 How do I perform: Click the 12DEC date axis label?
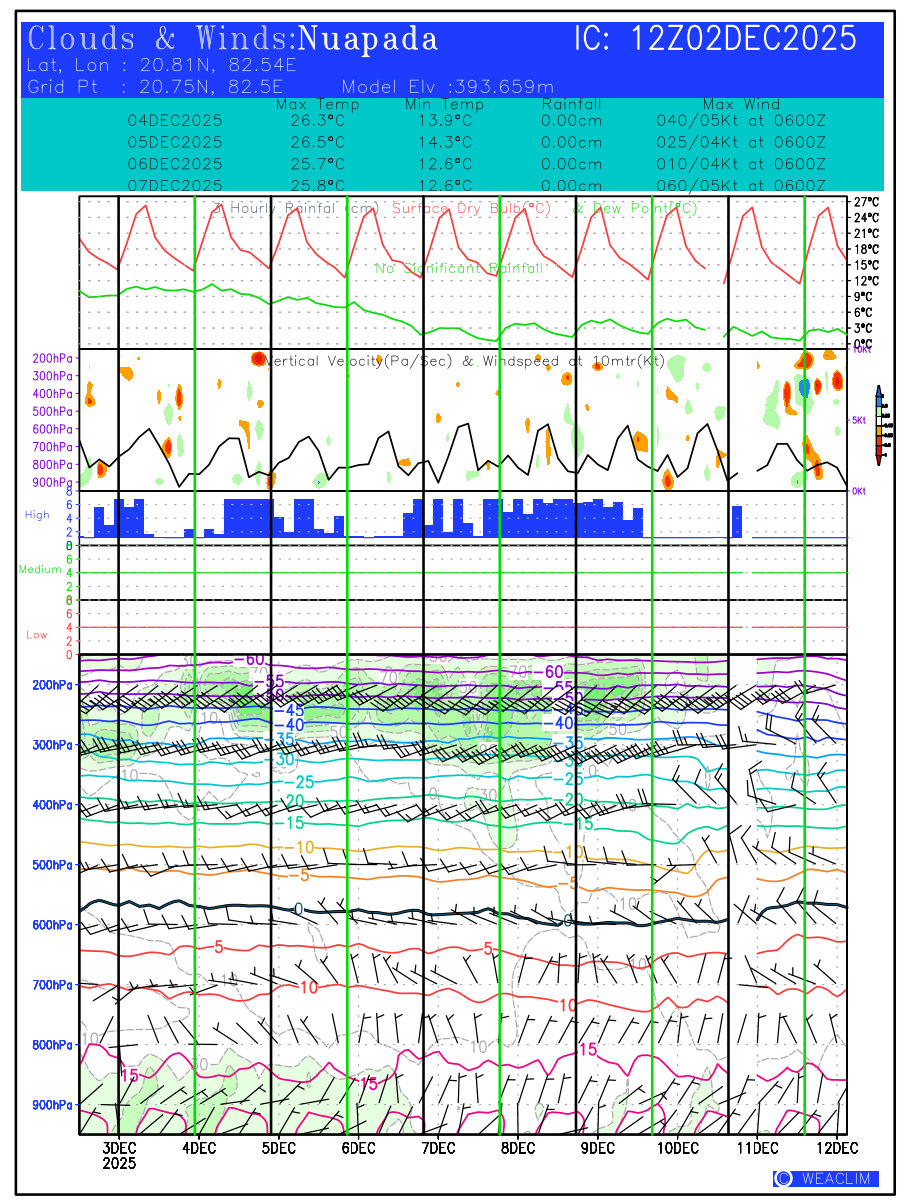pyautogui.click(x=832, y=1147)
